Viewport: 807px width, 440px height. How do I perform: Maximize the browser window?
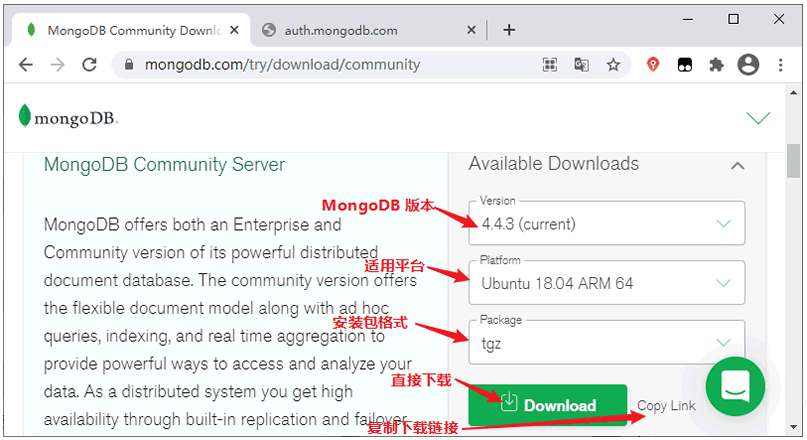point(733,20)
